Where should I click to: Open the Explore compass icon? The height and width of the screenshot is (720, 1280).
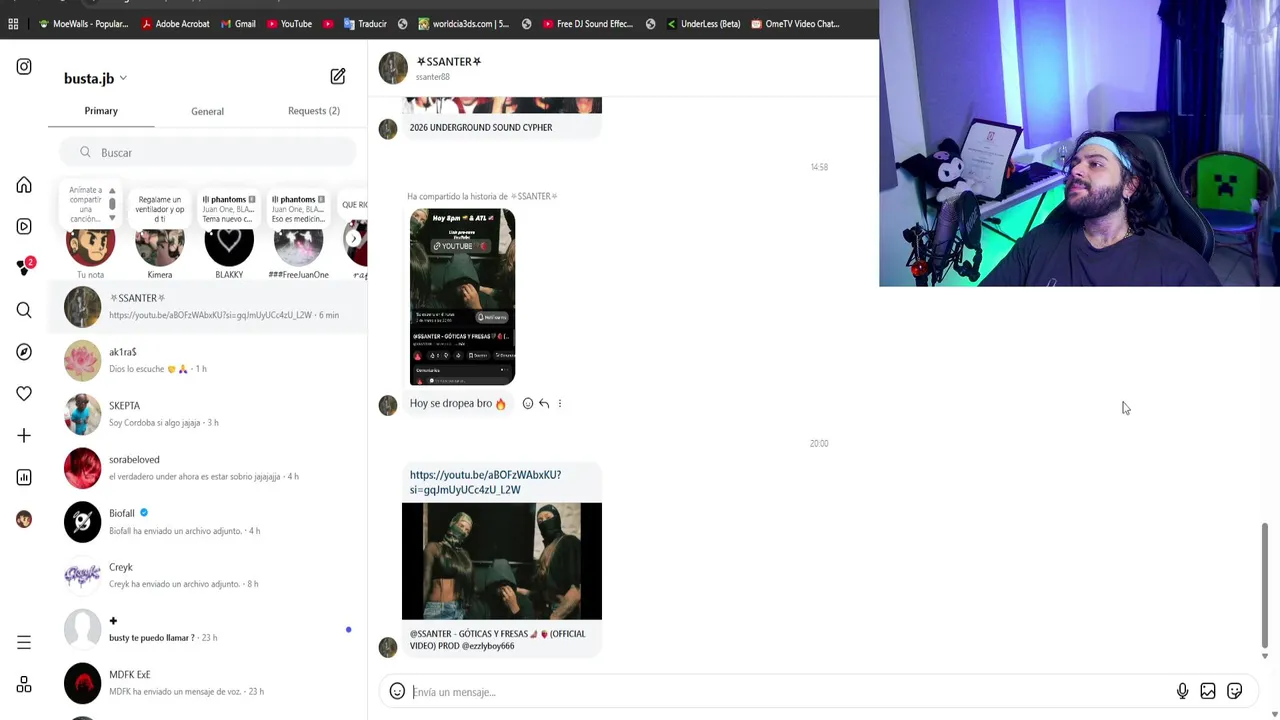pos(24,352)
